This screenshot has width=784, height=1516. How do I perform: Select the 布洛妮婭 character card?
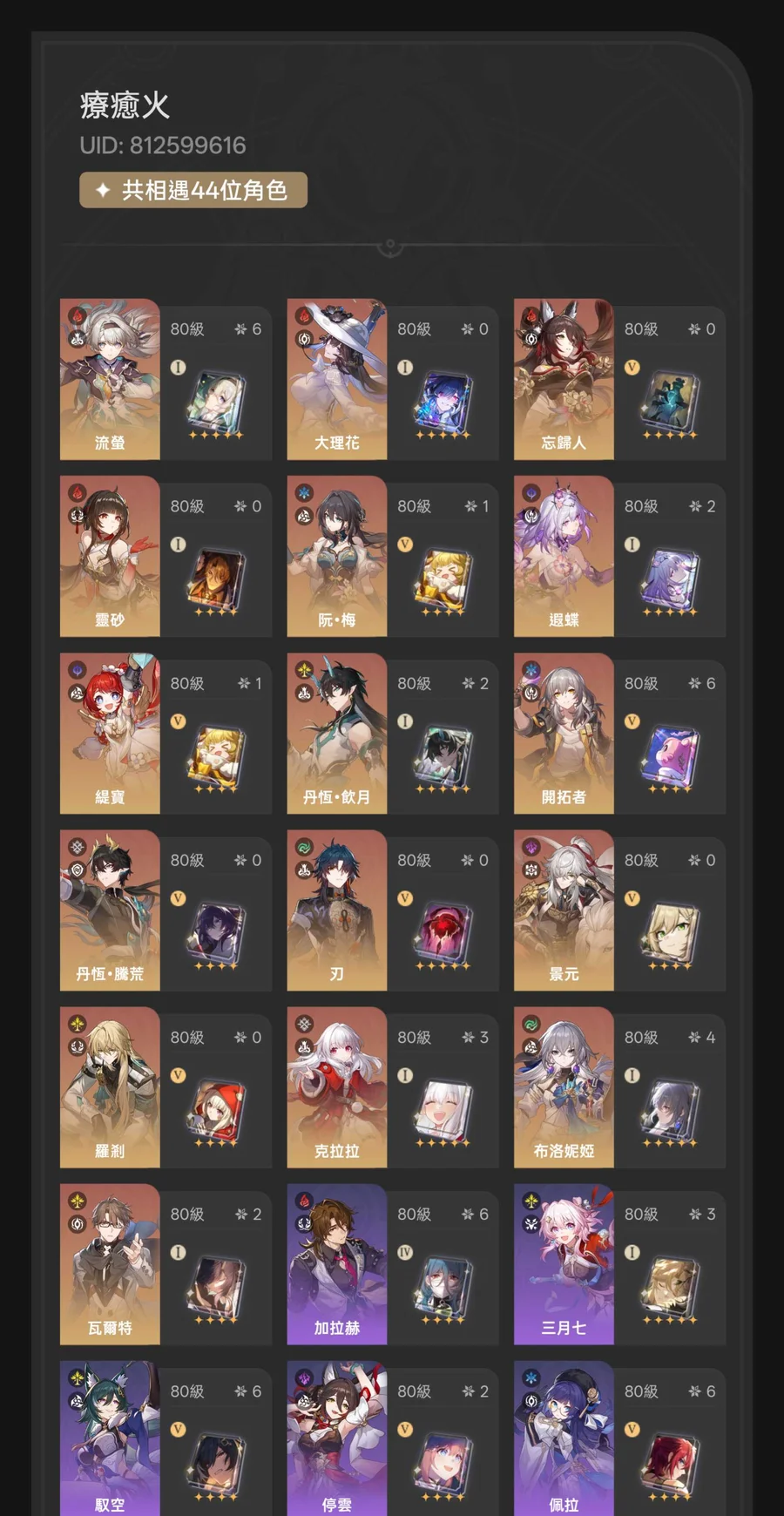pyautogui.click(x=620, y=1087)
